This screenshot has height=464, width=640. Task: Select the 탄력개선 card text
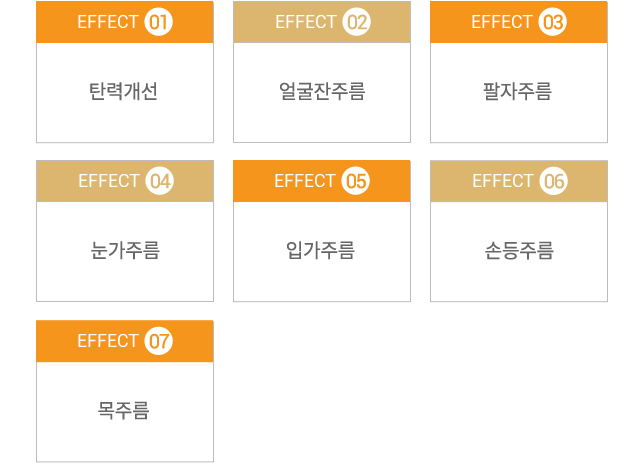click(x=123, y=91)
